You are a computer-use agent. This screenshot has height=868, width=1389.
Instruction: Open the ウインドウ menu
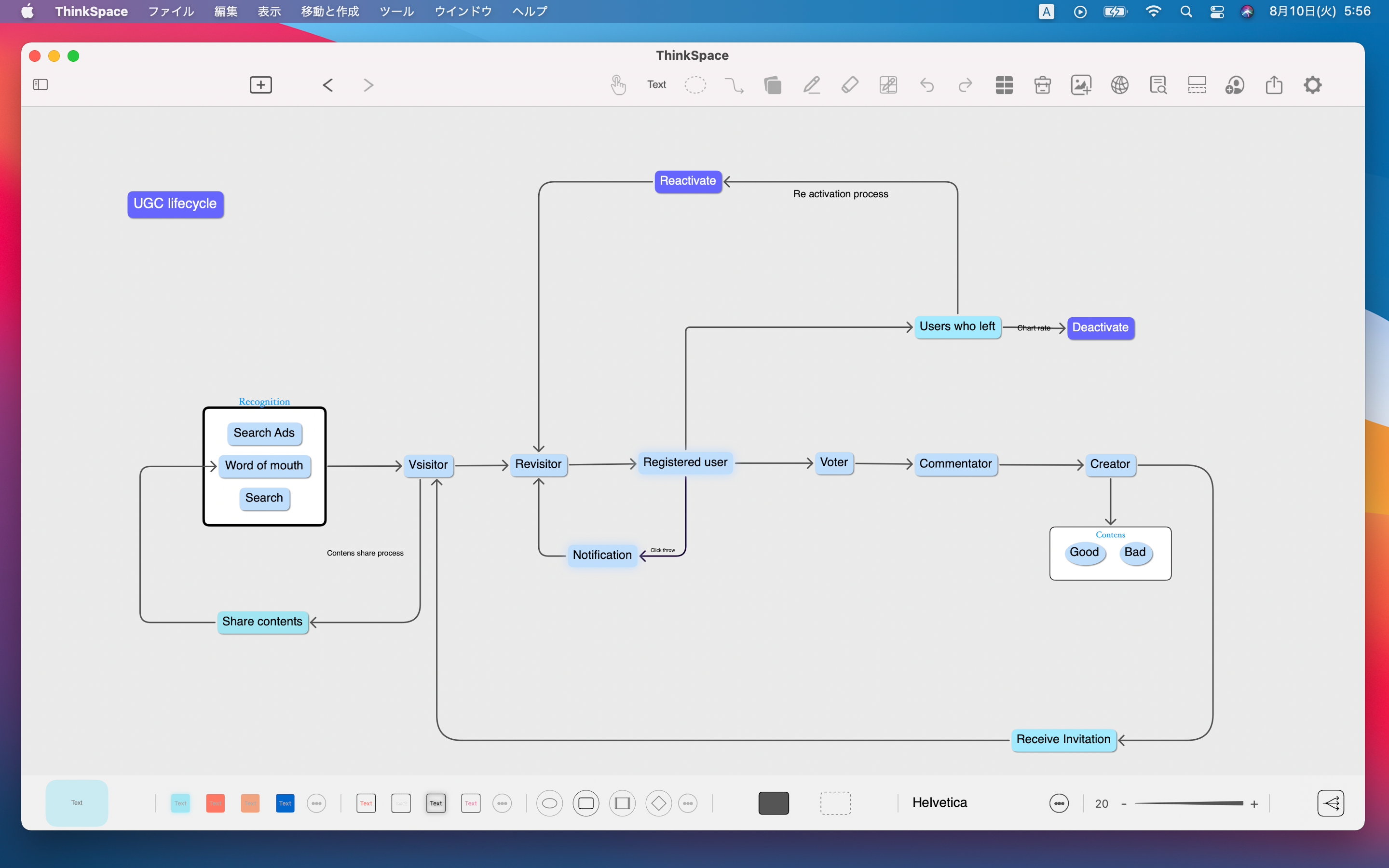[x=463, y=12]
